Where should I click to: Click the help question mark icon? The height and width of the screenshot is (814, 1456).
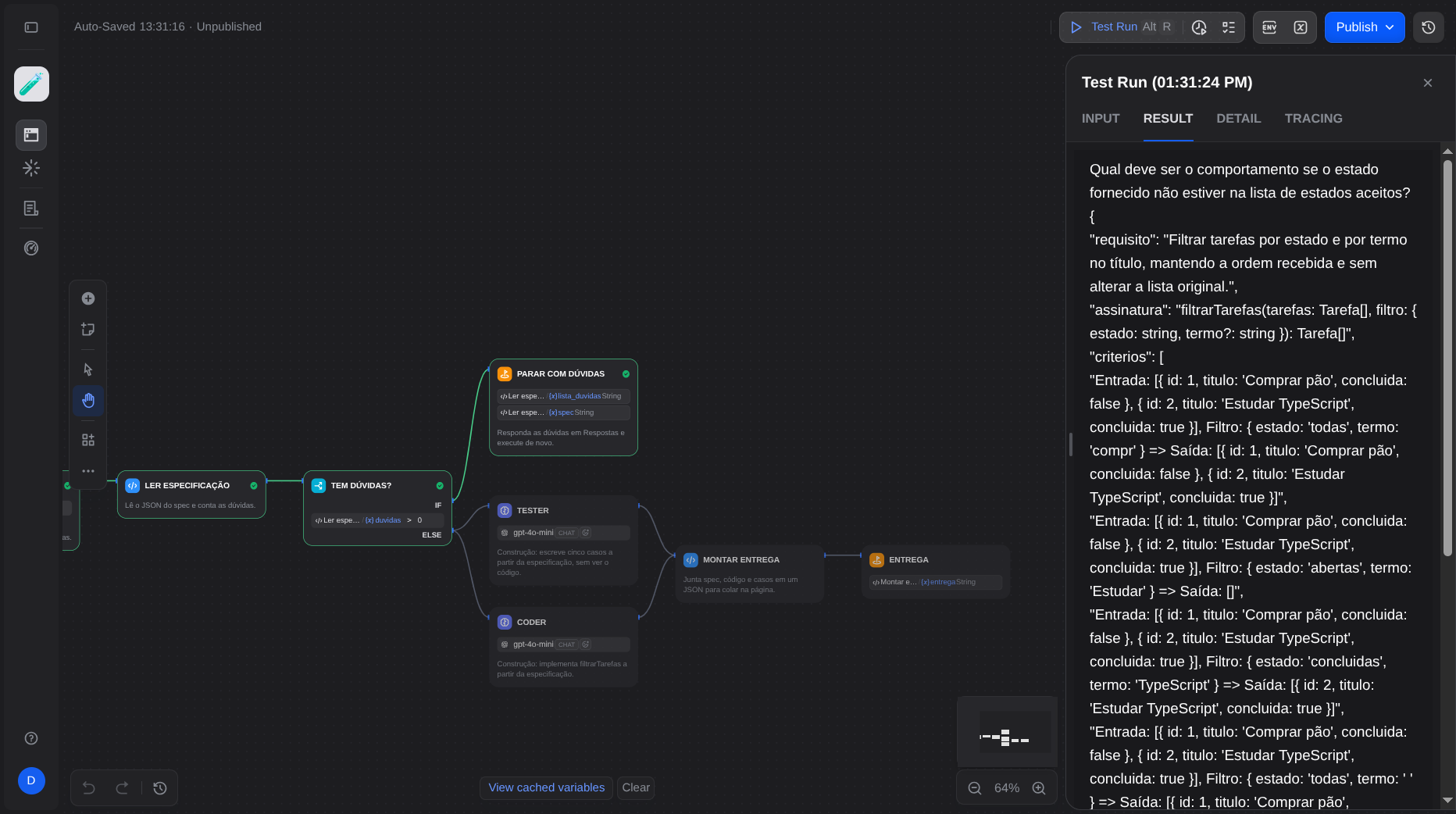[31, 738]
